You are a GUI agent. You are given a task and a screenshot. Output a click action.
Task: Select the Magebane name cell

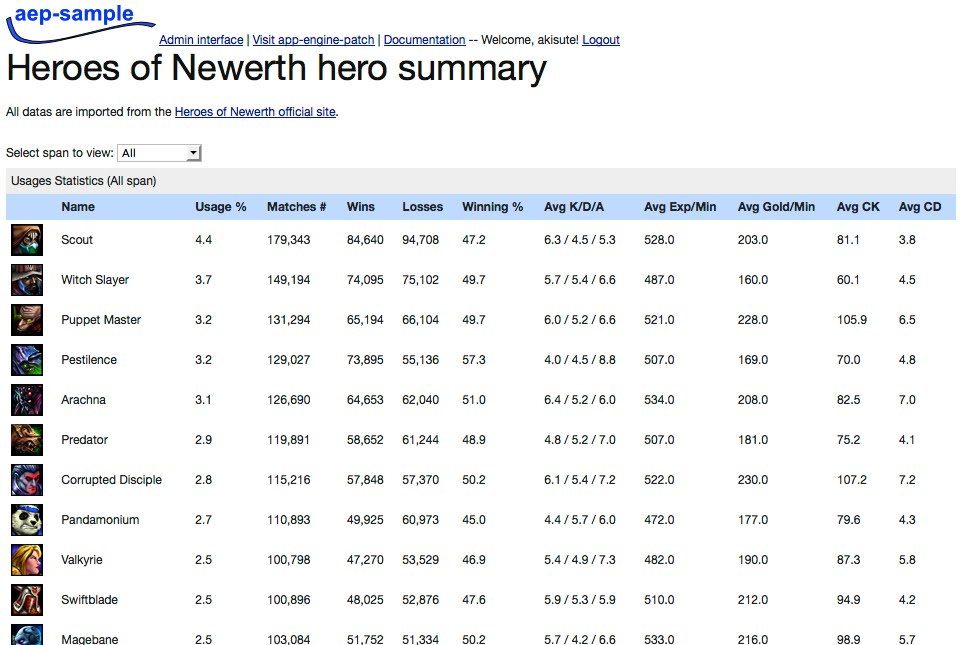(x=89, y=639)
